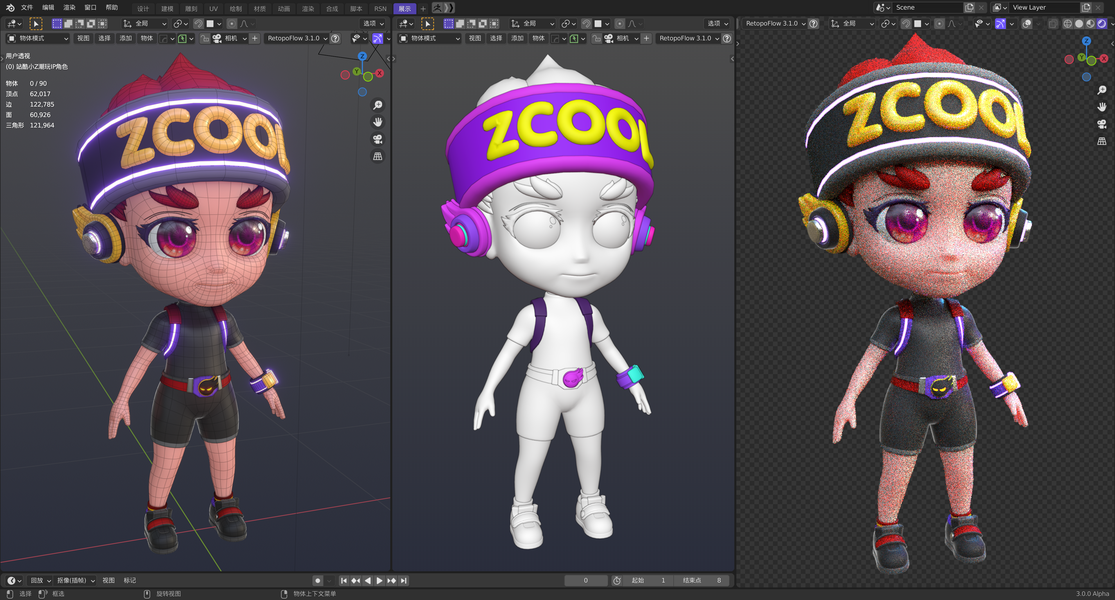Open 选项 options dropdown in middle viewport
1115x600 pixels.
click(x=717, y=23)
